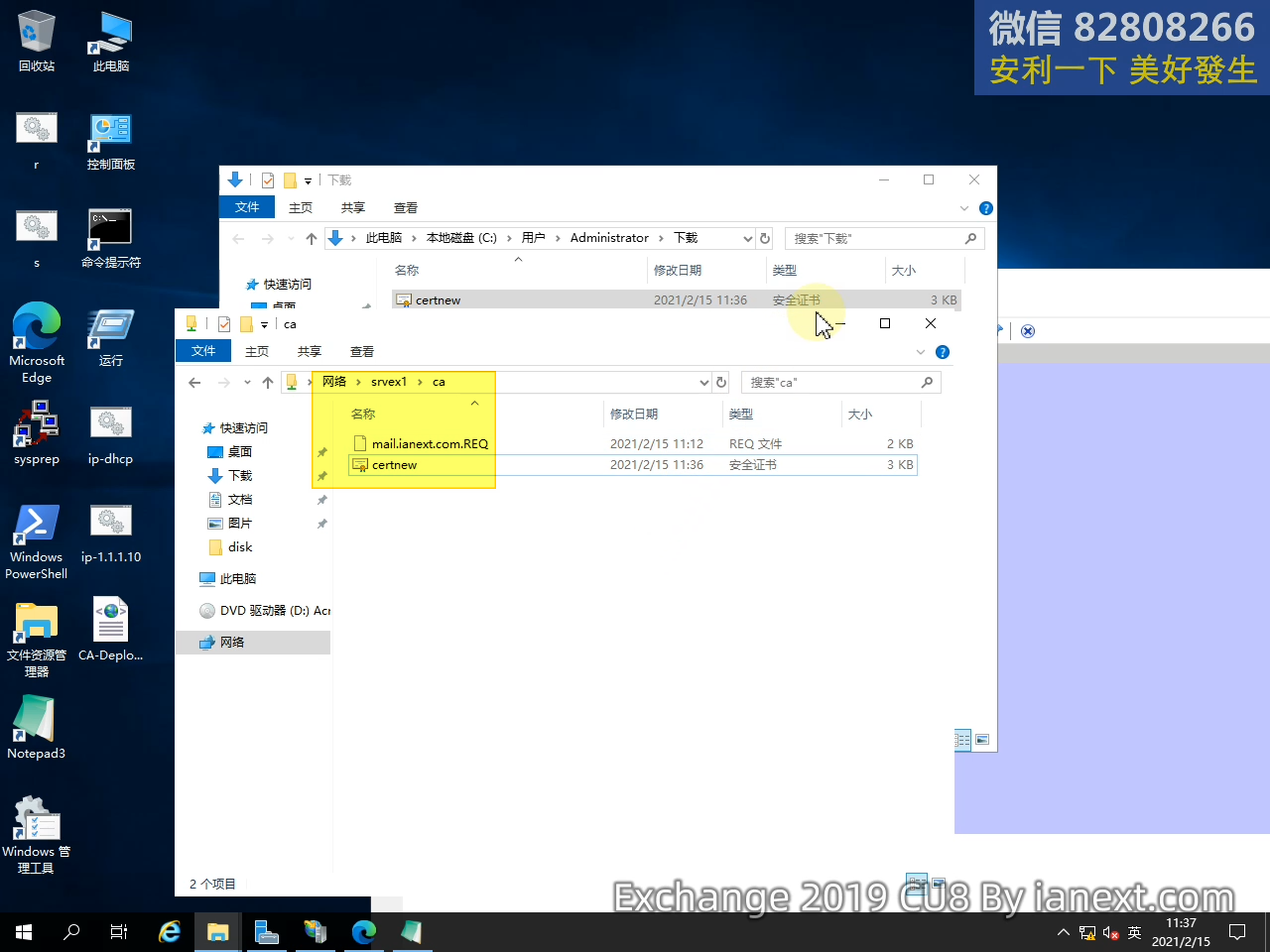Open ip-dhcp script icon on desktop
Image resolution: width=1270 pixels, height=952 pixels.
[111, 433]
